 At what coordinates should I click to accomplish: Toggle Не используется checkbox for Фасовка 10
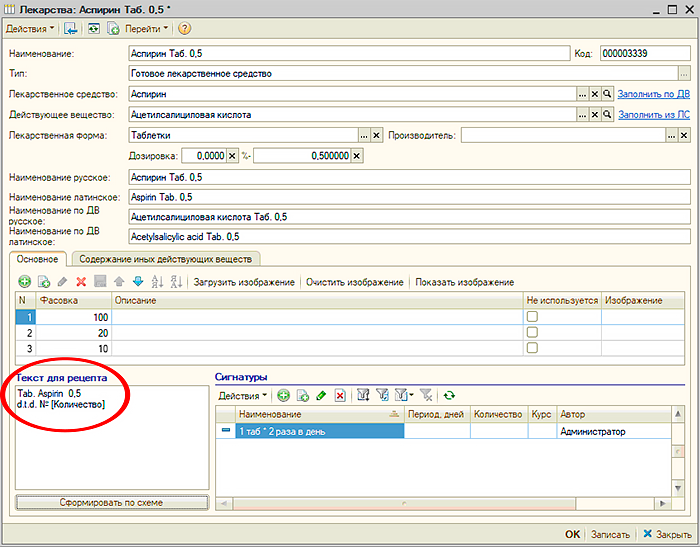click(x=532, y=348)
